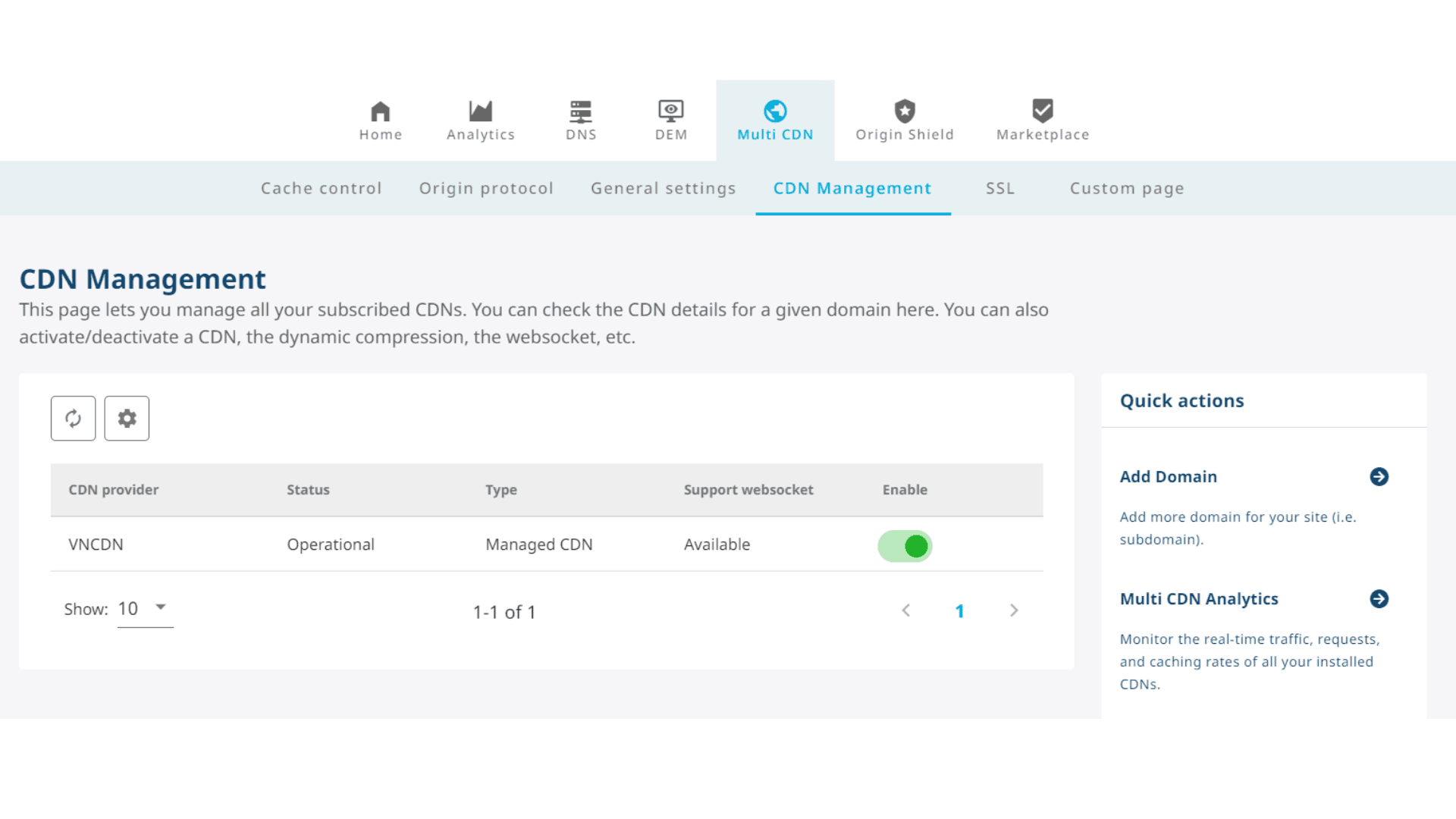Click the Multi CDN Analytics link

pos(1199,599)
